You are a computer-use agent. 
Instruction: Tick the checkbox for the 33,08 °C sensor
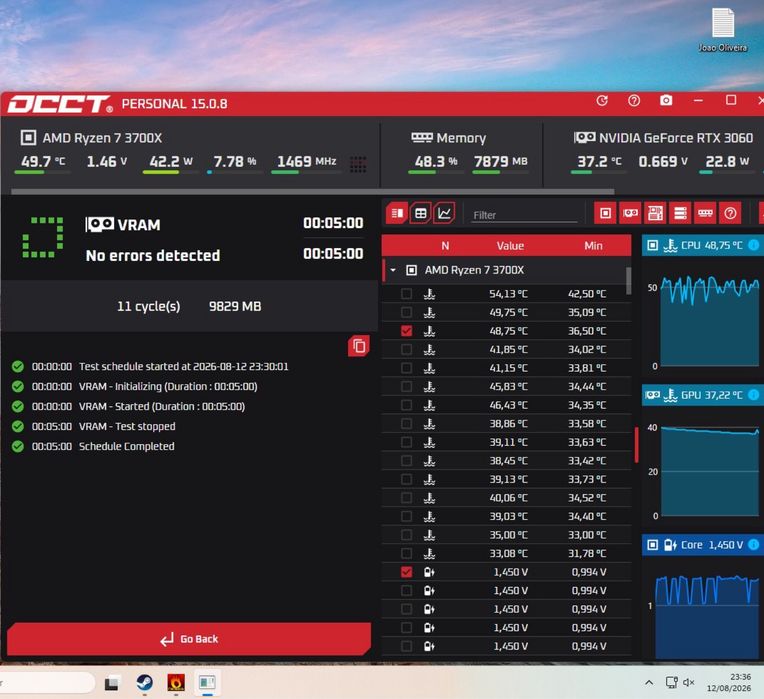tap(406, 553)
